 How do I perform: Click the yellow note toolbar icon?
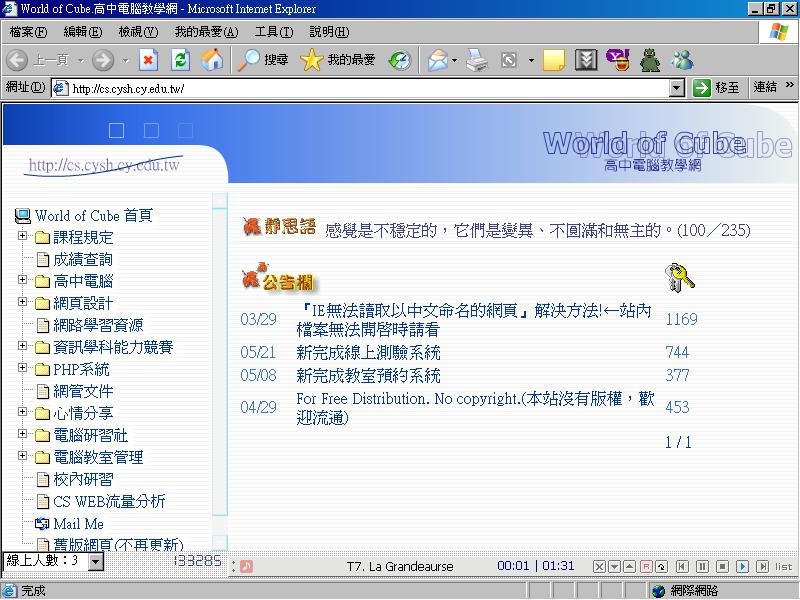(x=554, y=61)
